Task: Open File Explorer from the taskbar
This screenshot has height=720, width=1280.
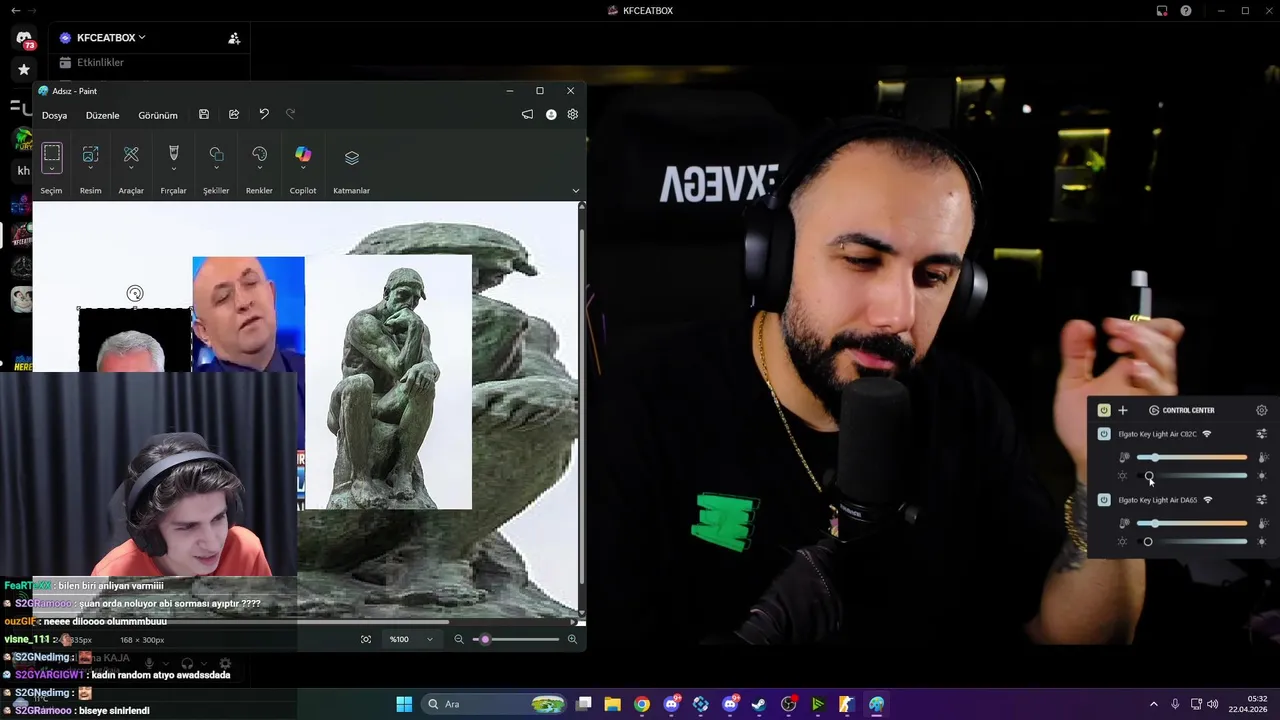Action: pyautogui.click(x=612, y=704)
